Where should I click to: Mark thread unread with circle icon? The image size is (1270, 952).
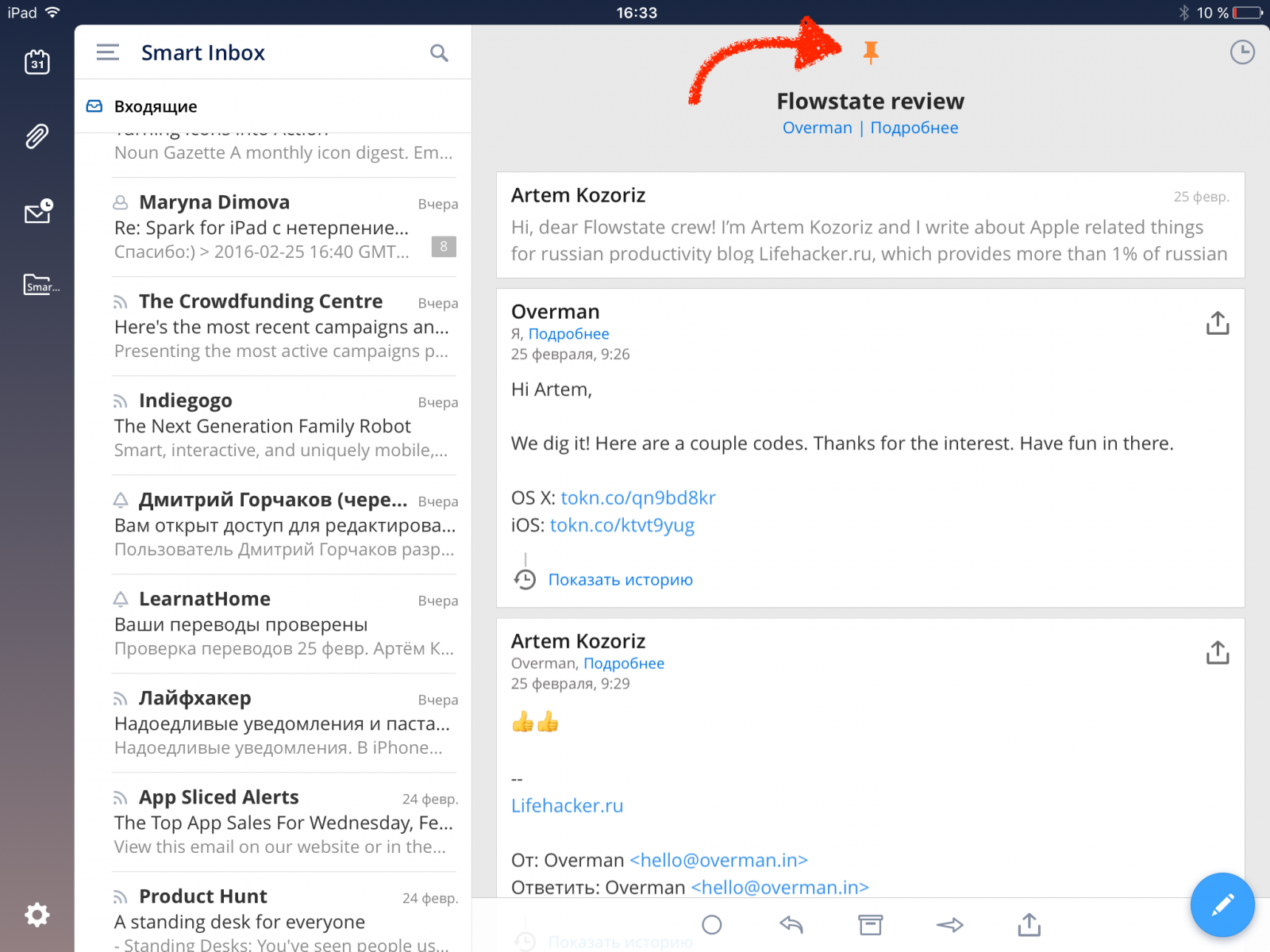tap(712, 924)
